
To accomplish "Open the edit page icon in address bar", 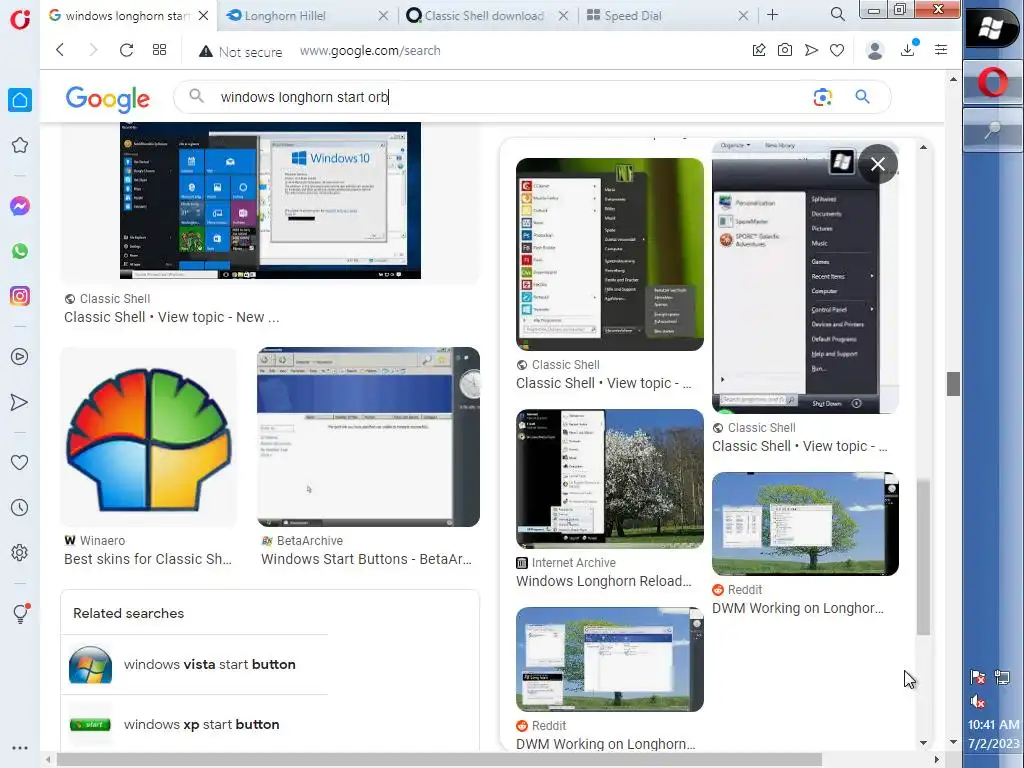I will (759, 50).
